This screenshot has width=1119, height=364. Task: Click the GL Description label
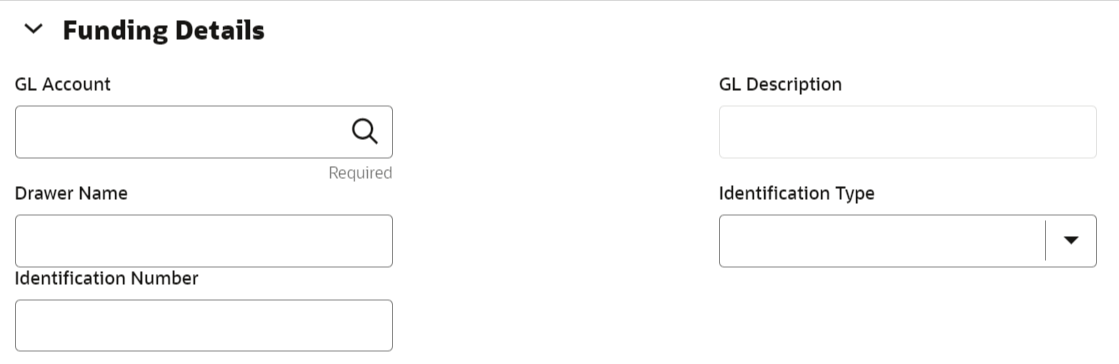(780, 84)
